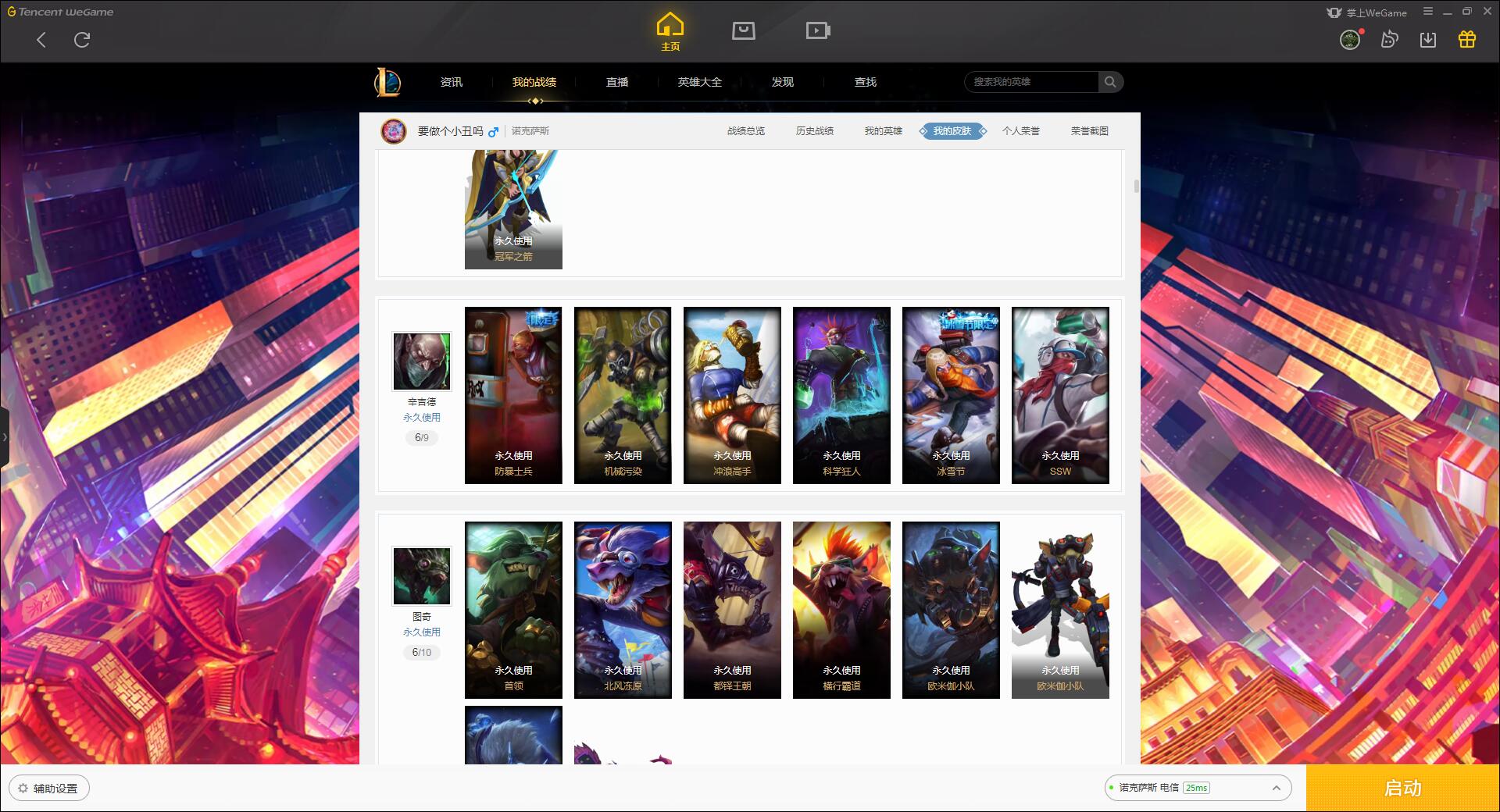Open the 英雄大全 tab

coord(700,82)
